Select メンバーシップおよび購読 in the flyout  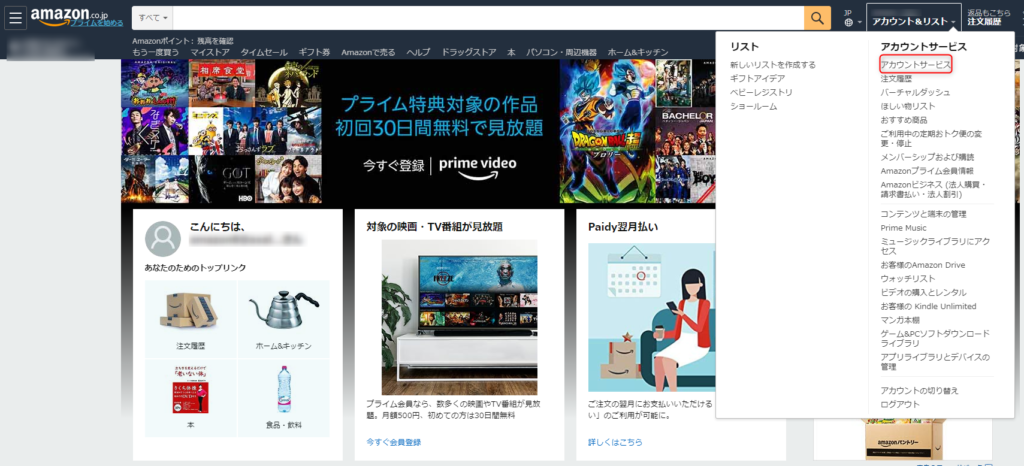coord(927,157)
